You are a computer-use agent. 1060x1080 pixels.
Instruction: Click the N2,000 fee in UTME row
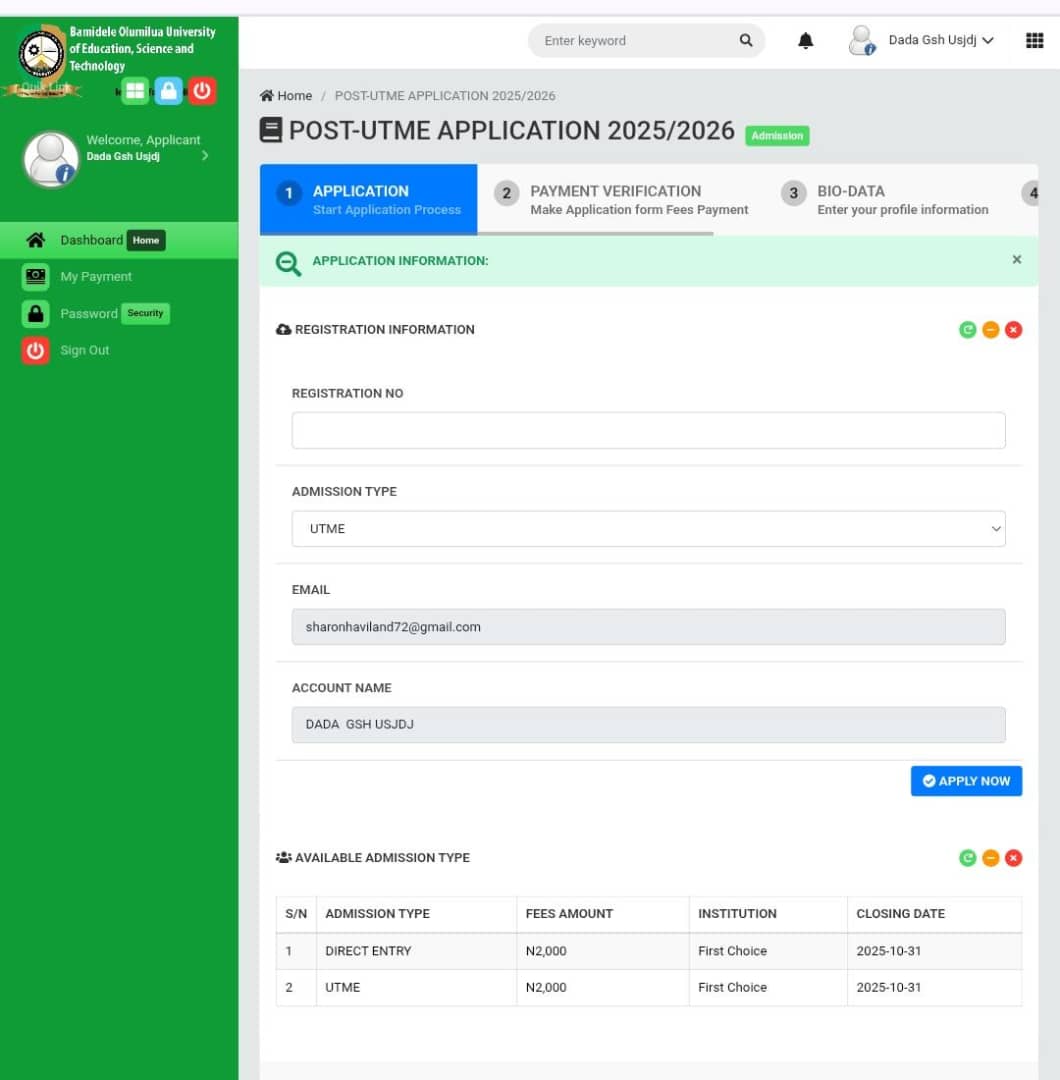tap(545, 987)
